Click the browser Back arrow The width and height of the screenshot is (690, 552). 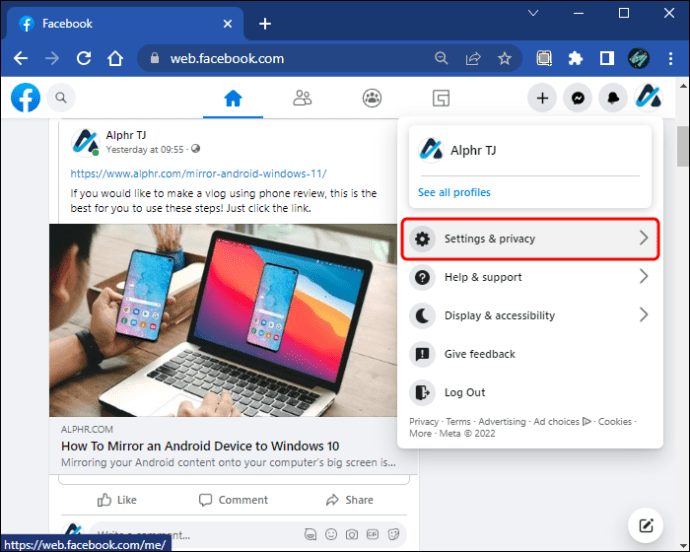pos(20,58)
